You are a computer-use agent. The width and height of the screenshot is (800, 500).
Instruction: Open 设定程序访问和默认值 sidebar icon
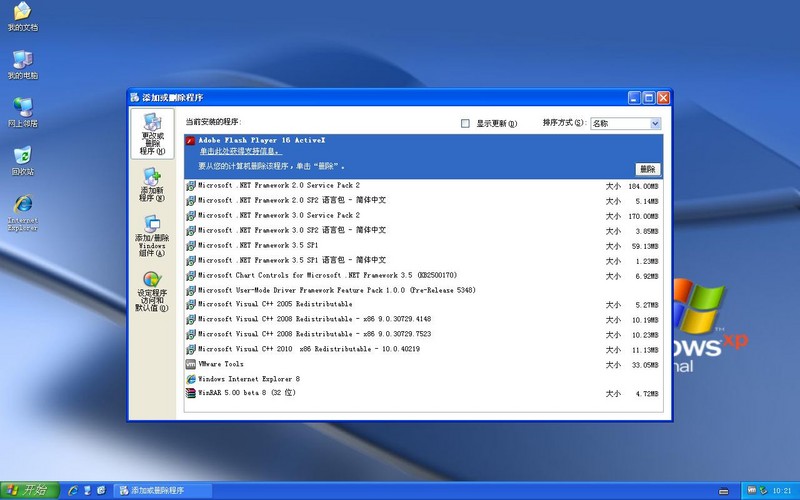(x=152, y=291)
